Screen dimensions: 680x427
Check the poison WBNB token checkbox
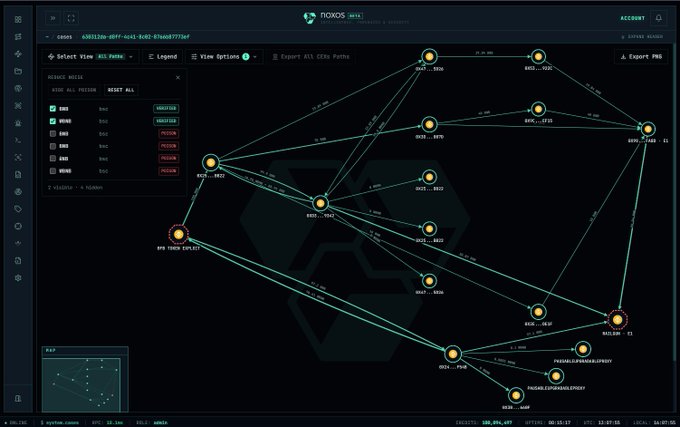click(53, 171)
